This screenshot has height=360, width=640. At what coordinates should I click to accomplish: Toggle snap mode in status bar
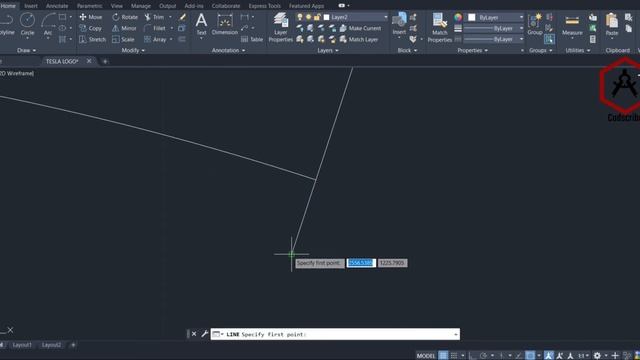[x=454, y=356]
